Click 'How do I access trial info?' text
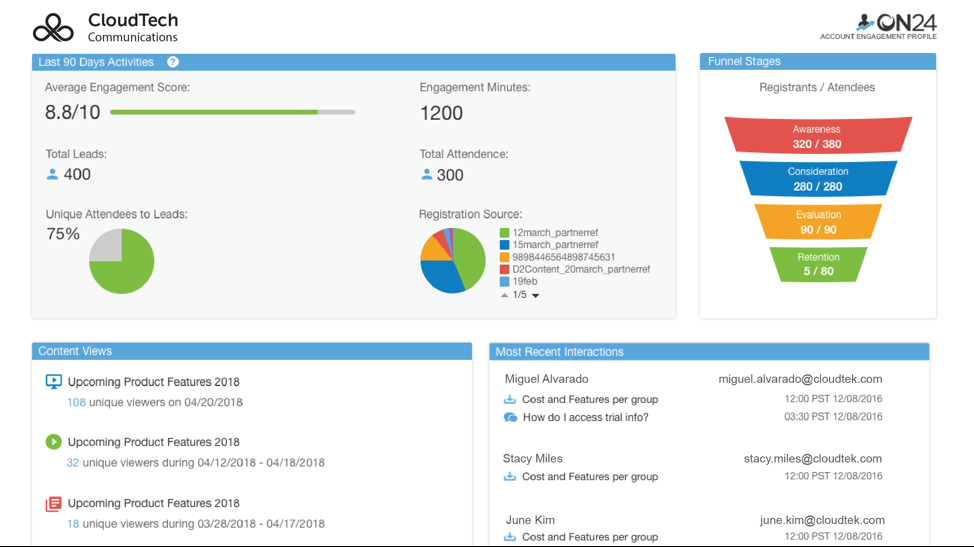Screen dimensions: 974x547 click(x=586, y=417)
